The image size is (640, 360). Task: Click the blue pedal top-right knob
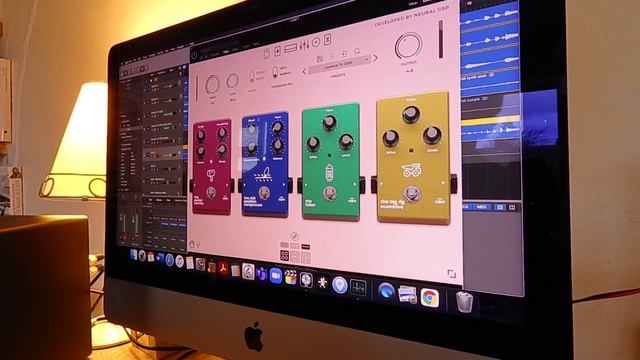click(277, 129)
